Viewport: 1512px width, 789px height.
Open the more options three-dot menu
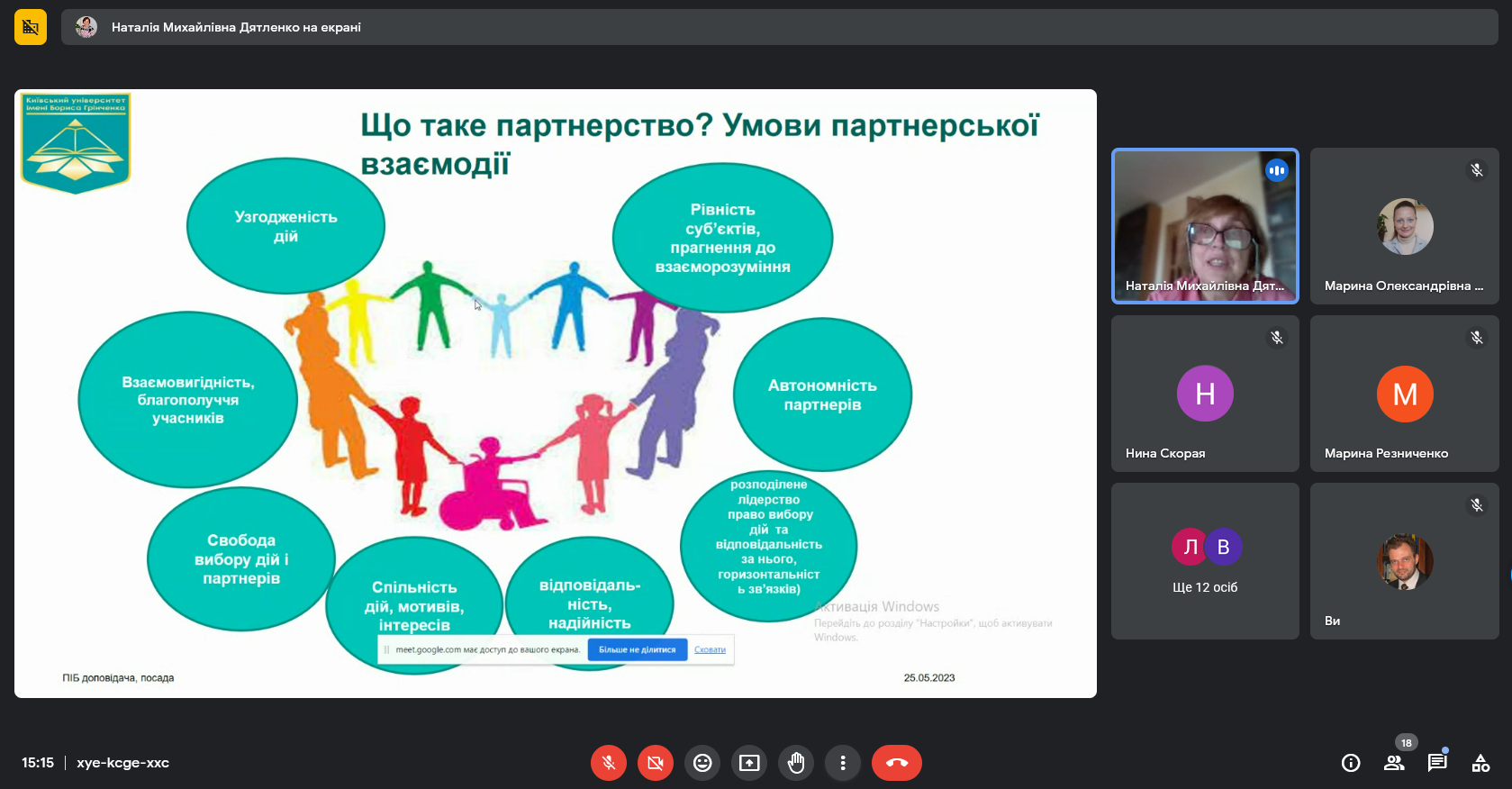coord(843,763)
